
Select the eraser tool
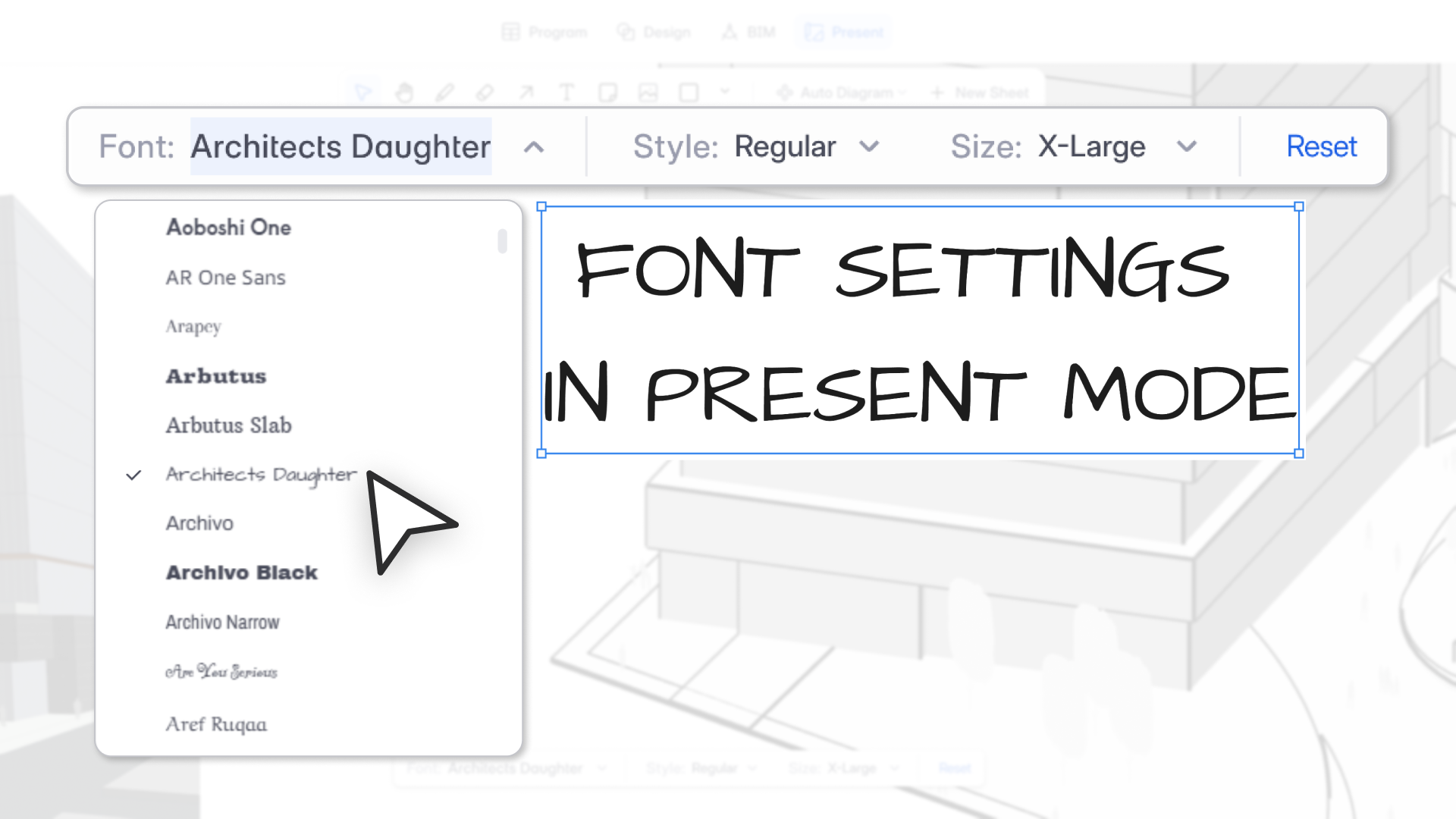pyautogui.click(x=485, y=93)
